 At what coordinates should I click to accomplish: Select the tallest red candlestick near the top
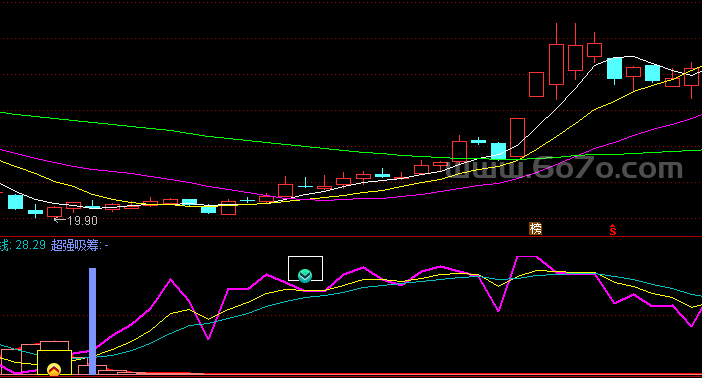556,62
